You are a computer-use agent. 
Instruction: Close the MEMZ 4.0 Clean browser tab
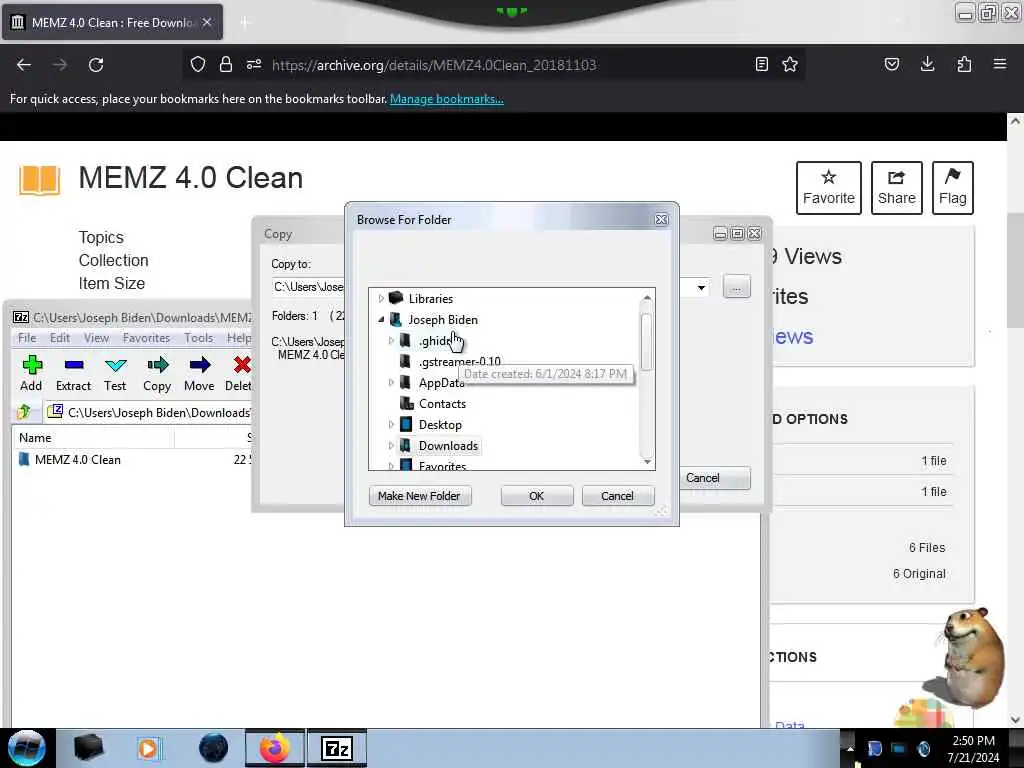click(x=207, y=22)
